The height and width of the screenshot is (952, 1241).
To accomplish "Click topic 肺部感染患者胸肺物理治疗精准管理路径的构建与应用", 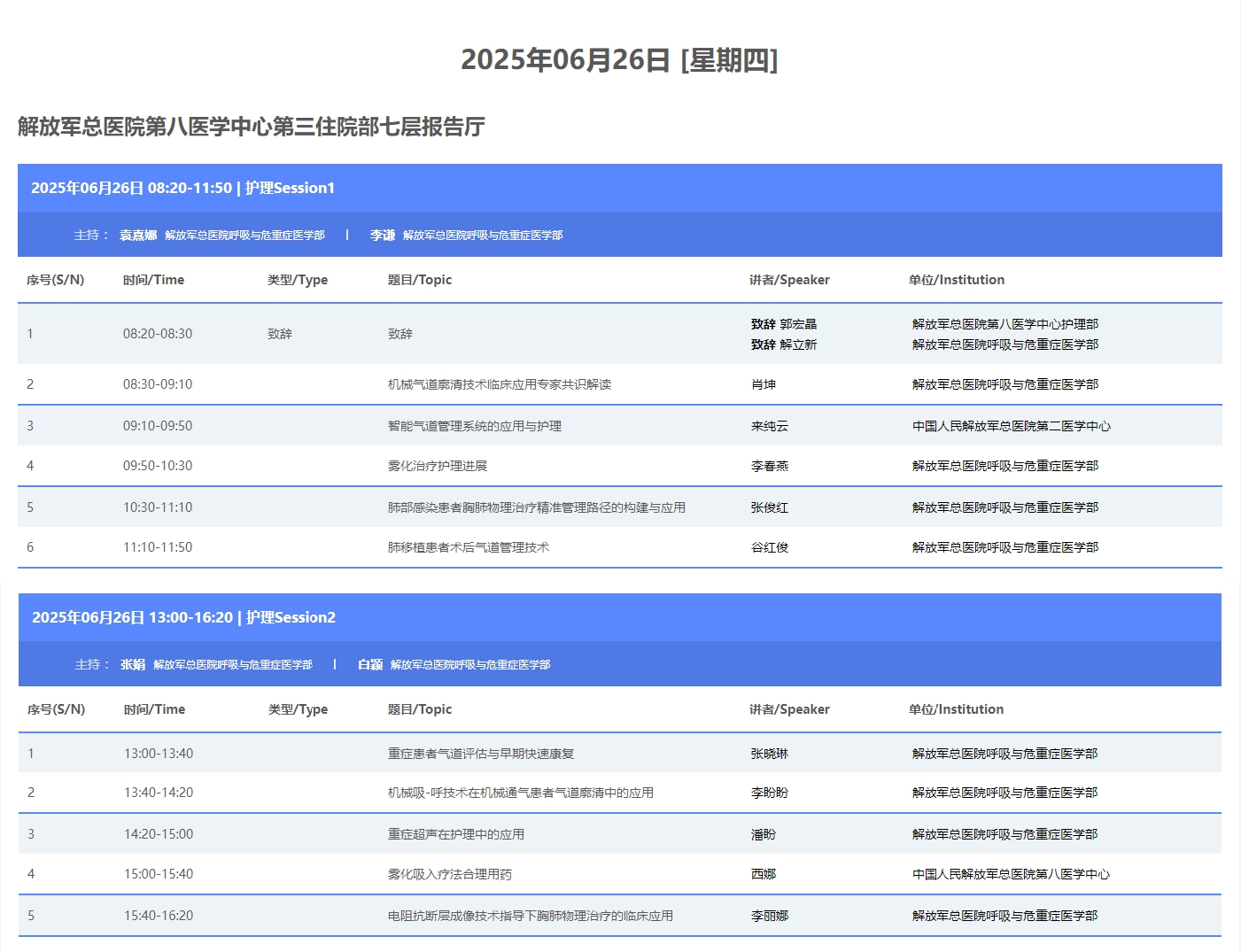I will click(x=537, y=507).
